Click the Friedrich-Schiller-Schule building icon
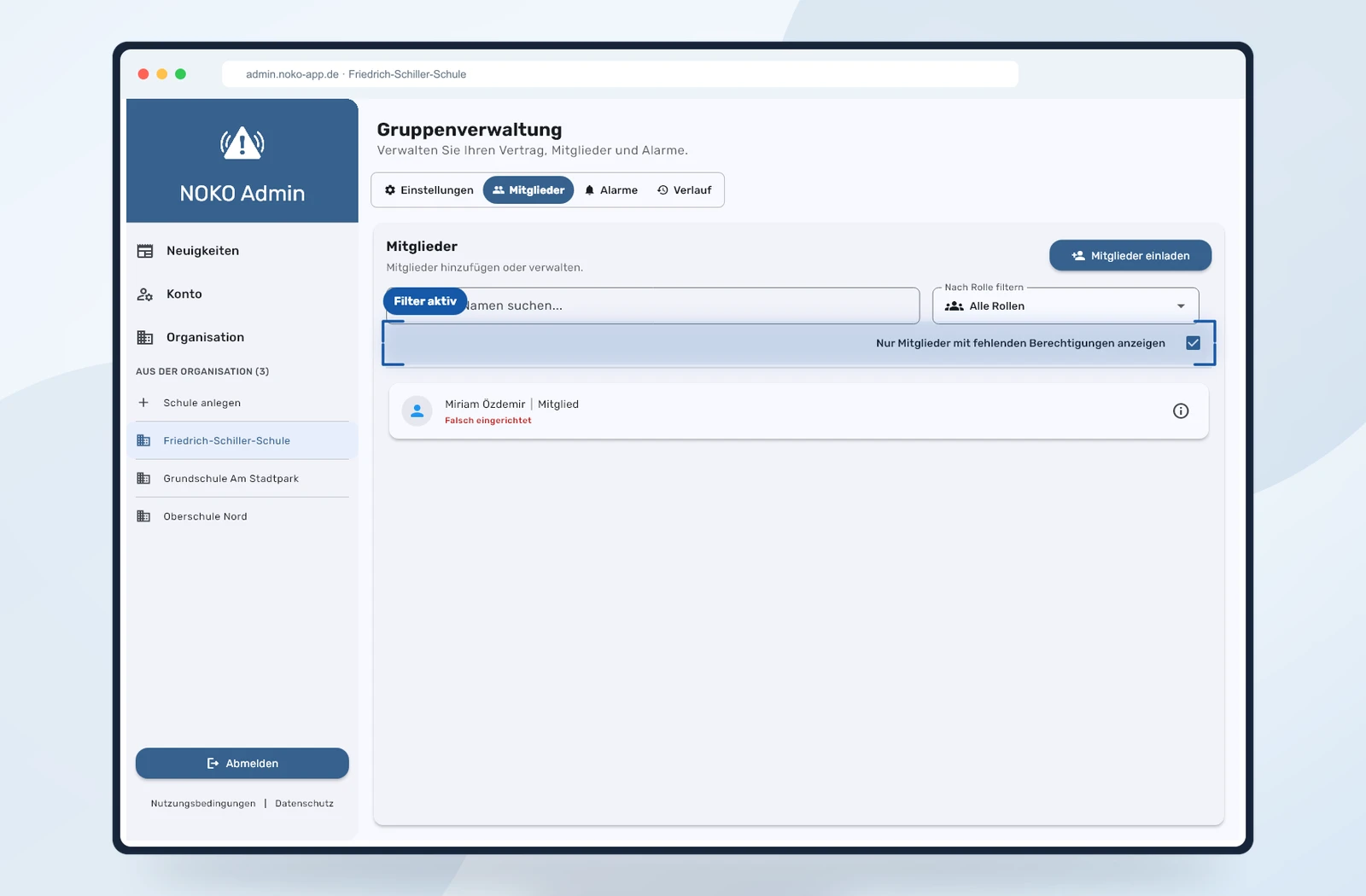The image size is (1366, 896). (143, 440)
